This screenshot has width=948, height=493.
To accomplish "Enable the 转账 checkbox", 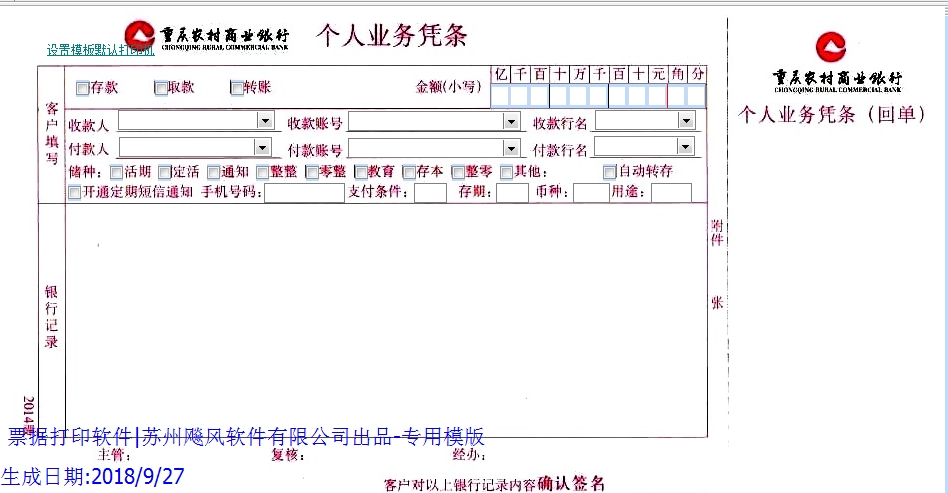I will (x=237, y=88).
